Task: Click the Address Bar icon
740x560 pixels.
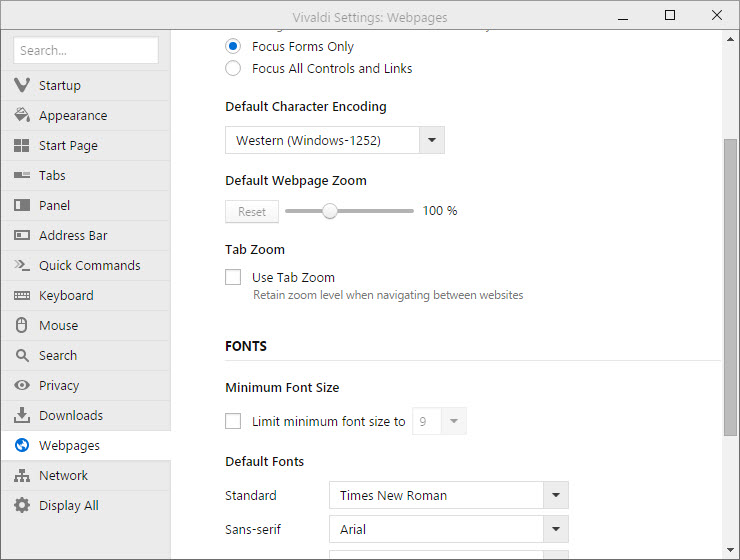Action: pyautogui.click(x=22, y=235)
